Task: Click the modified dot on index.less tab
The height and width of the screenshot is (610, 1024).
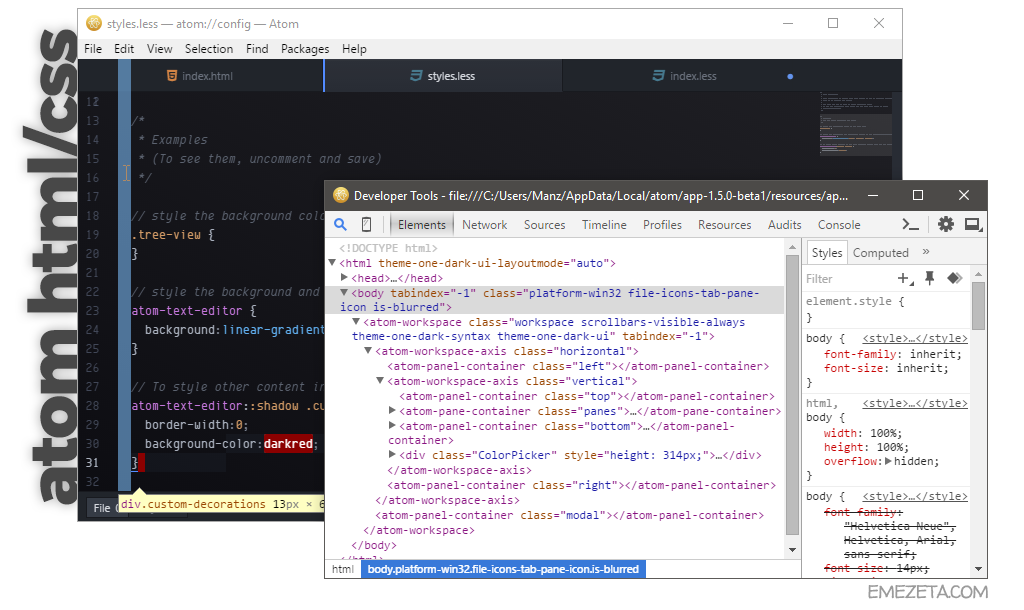Action: pyautogui.click(x=790, y=76)
